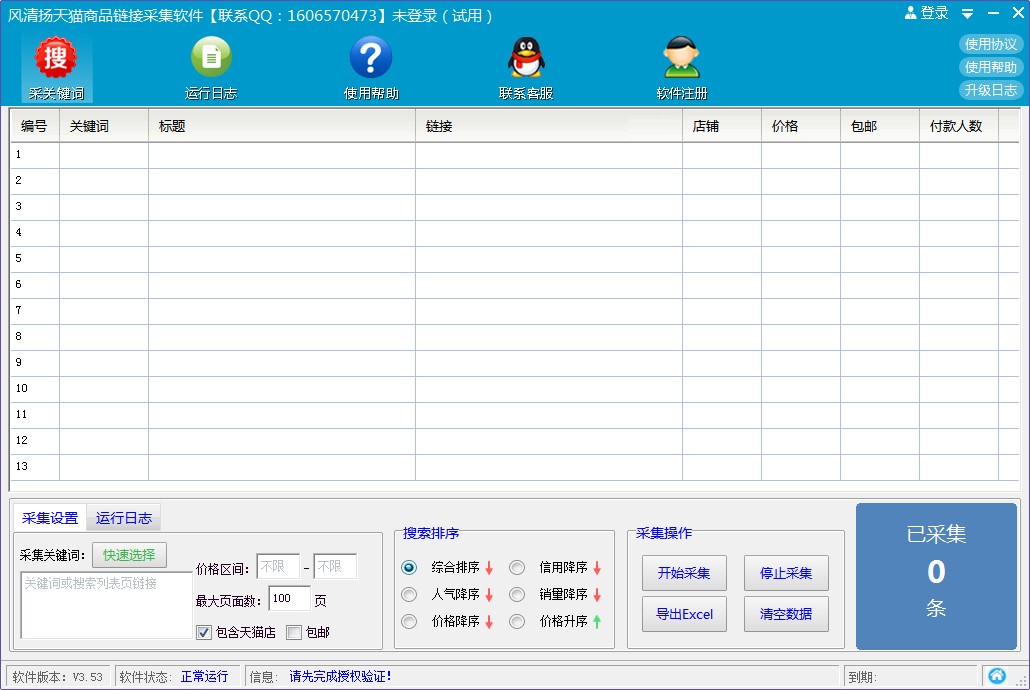1030x690 pixels.
Task: Select the 人气降序 radio button
Action: (x=409, y=595)
